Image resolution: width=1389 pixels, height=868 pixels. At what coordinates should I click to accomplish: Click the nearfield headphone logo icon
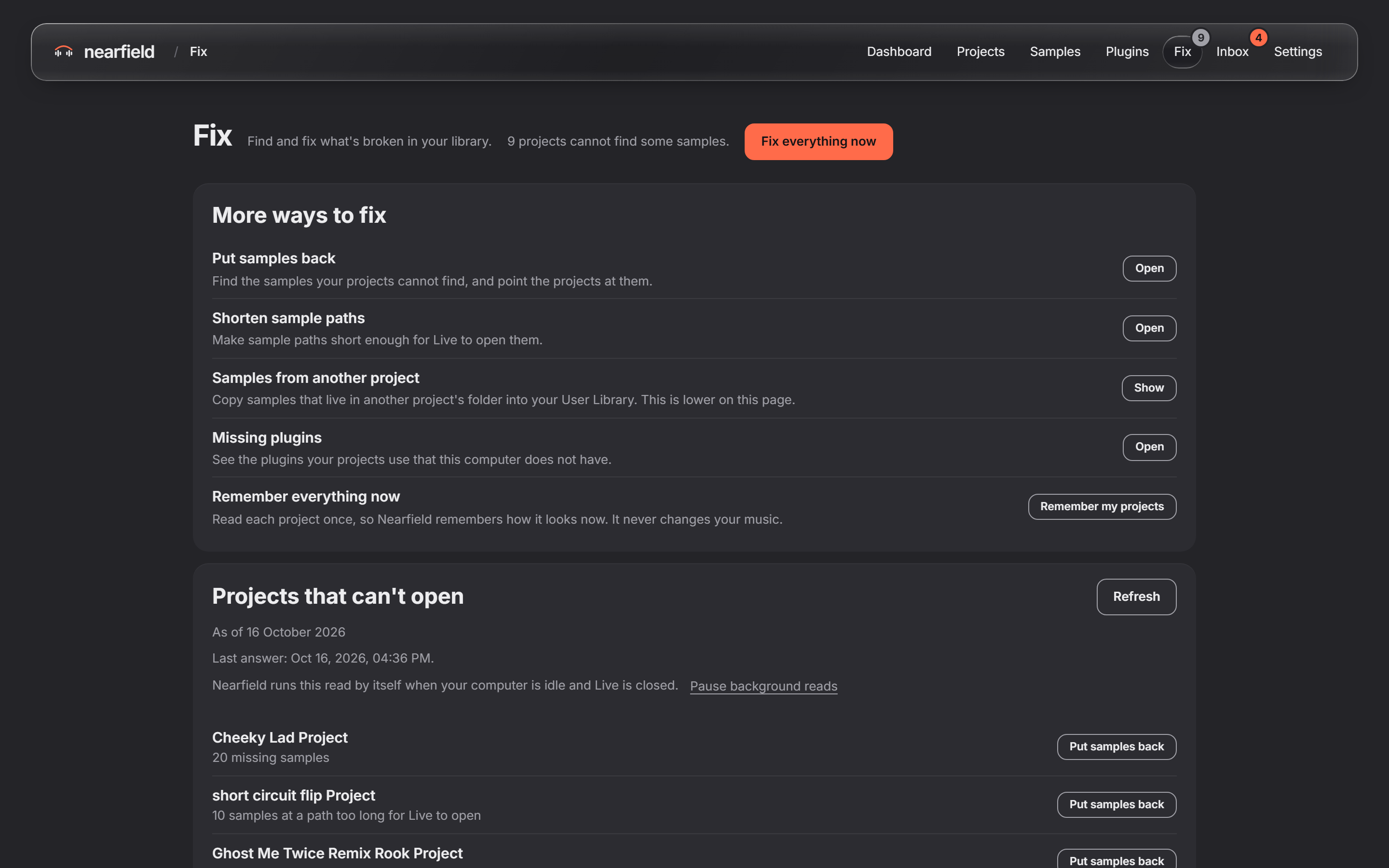tap(64, 52)
